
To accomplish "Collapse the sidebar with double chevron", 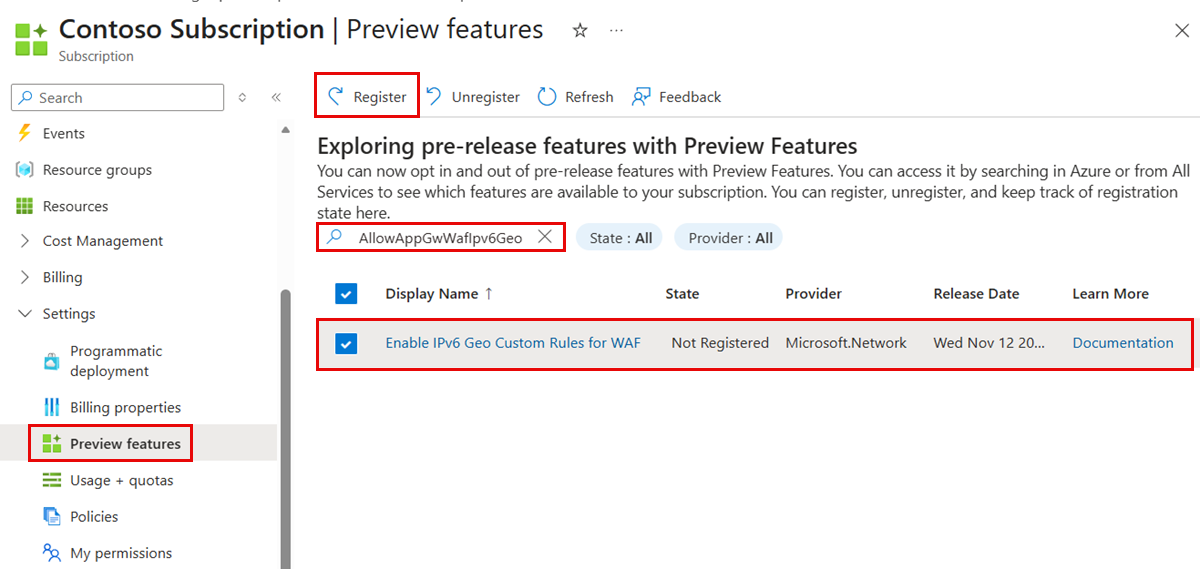I will [x=277, y=97].
